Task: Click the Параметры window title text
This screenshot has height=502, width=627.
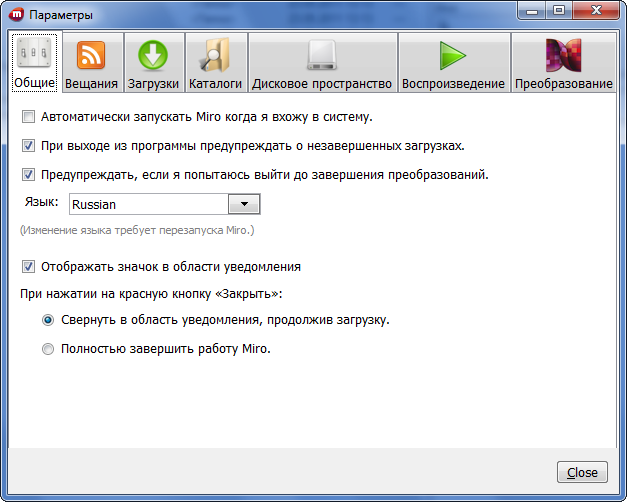Action: pos(61,15)
